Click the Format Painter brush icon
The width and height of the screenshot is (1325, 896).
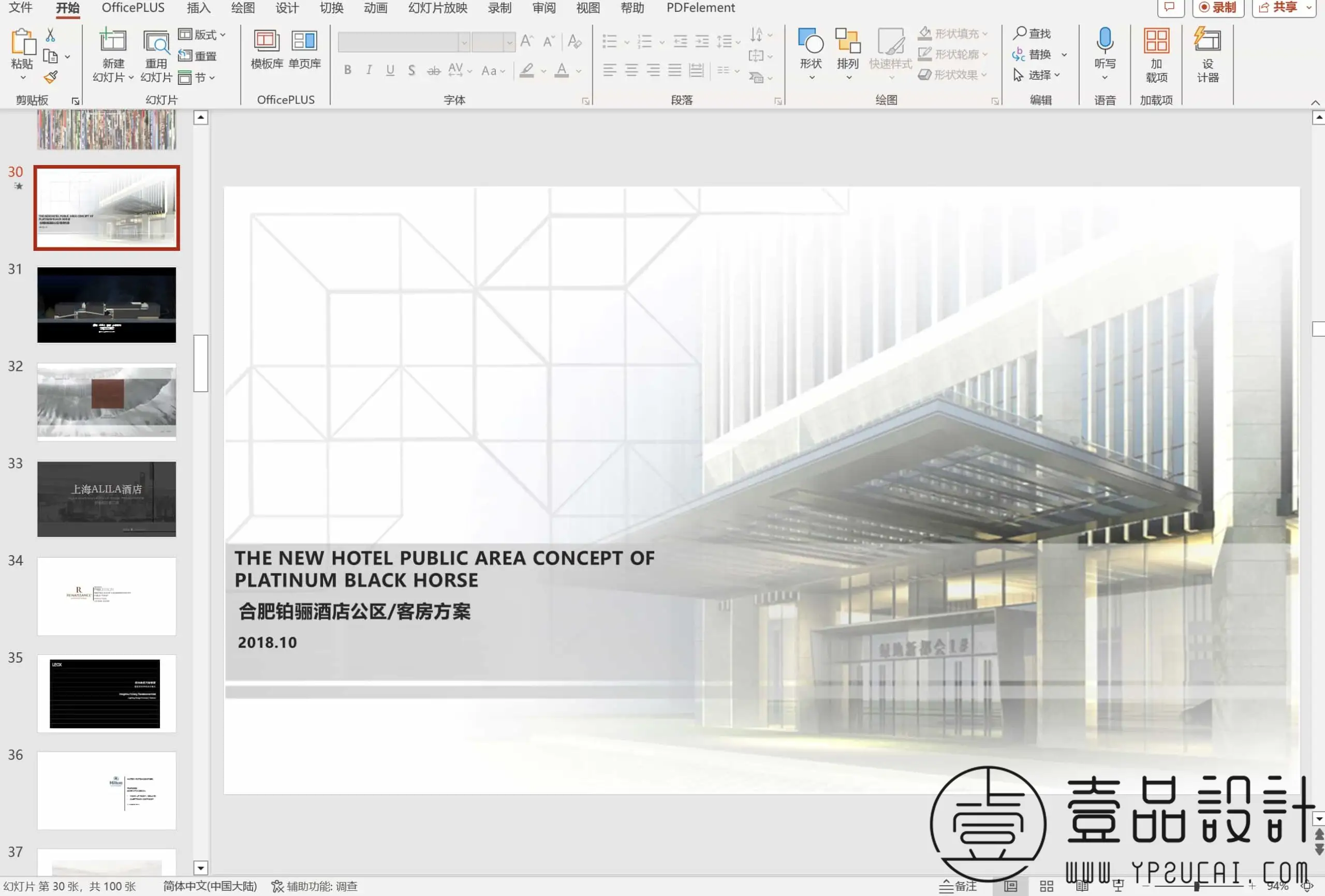[51, 77]
